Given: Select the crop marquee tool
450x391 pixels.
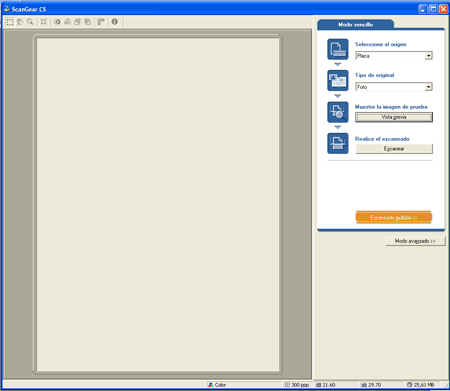Looking at the screenshot, I should pos(10,22).
